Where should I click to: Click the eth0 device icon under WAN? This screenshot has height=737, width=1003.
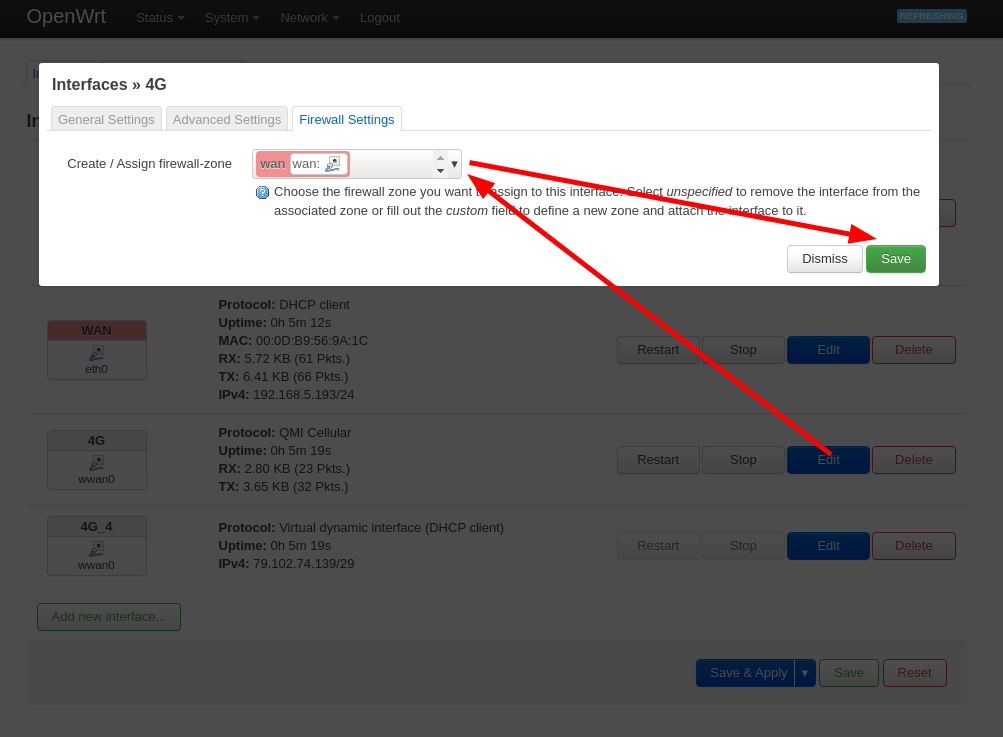(97, 353)
